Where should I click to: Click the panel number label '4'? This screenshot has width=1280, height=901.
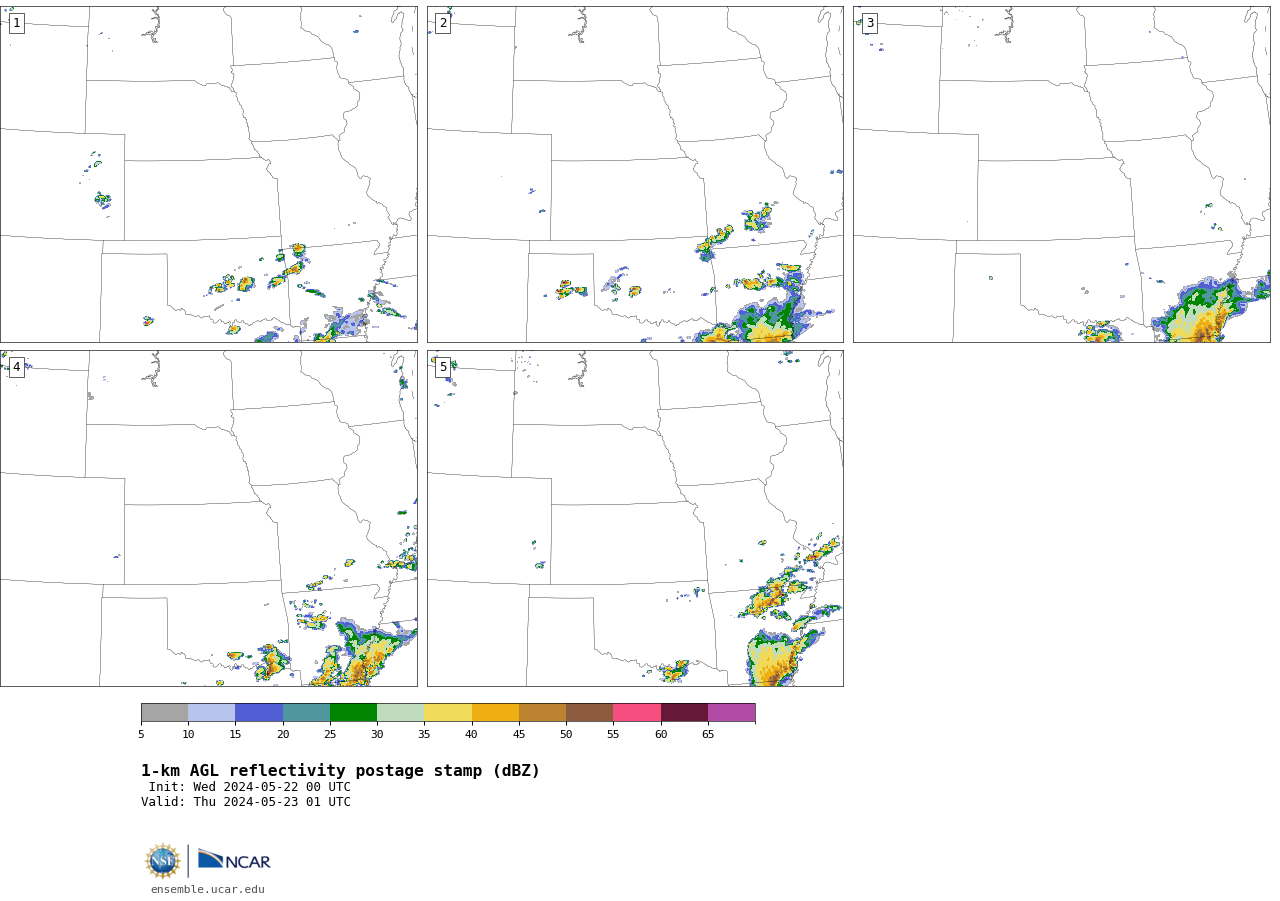tap(16, 367)
